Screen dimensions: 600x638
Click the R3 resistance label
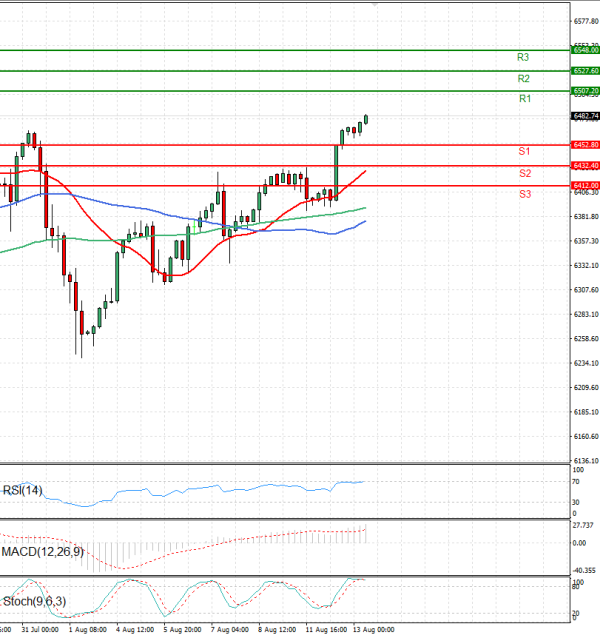[523, 57]
